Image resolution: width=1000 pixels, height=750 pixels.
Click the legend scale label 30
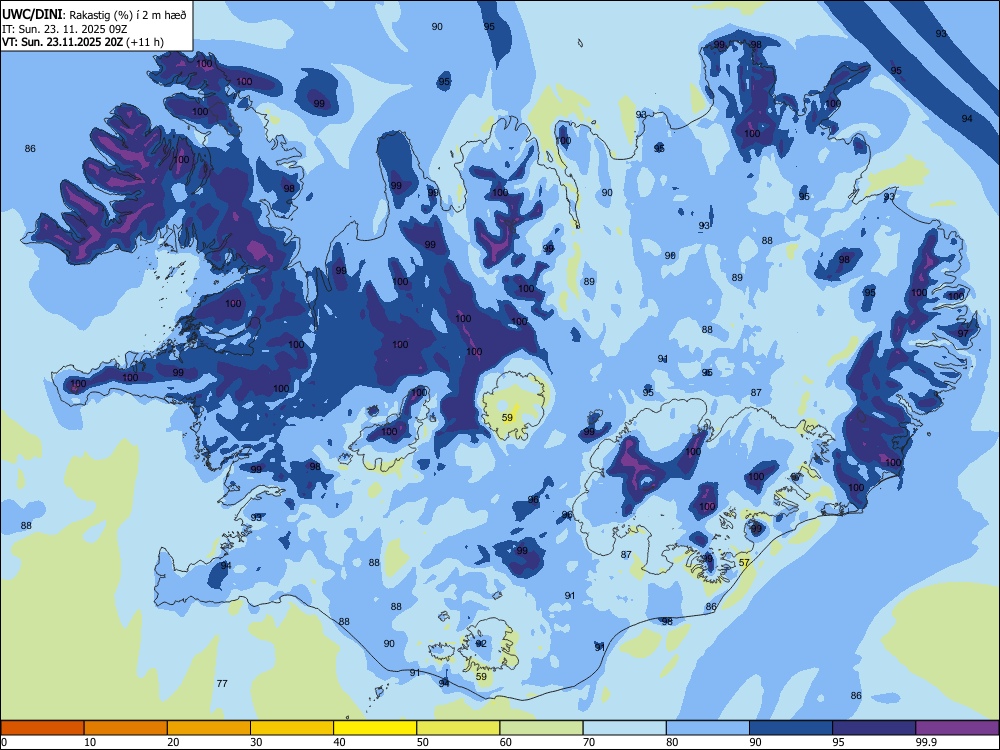click(x=256, y=742)
